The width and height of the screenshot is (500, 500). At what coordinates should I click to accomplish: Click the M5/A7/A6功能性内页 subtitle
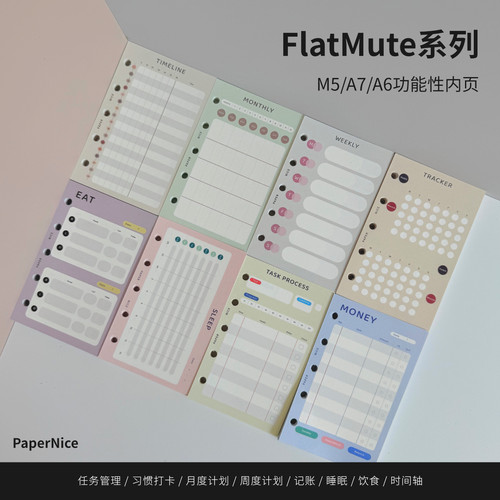pyautogui.click(x=397, y=84)
